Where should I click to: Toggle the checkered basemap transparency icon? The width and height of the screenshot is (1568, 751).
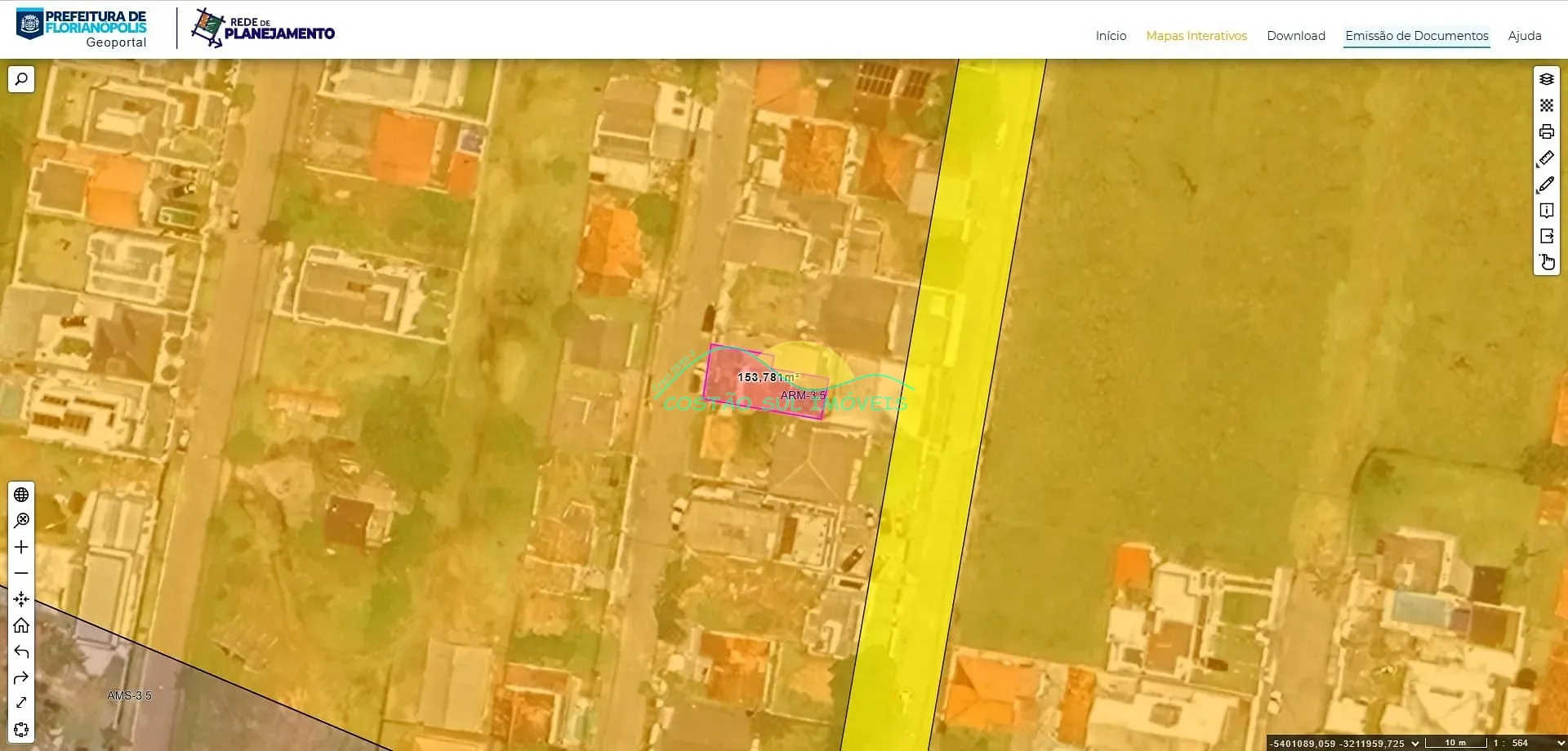pos(1546,105)
